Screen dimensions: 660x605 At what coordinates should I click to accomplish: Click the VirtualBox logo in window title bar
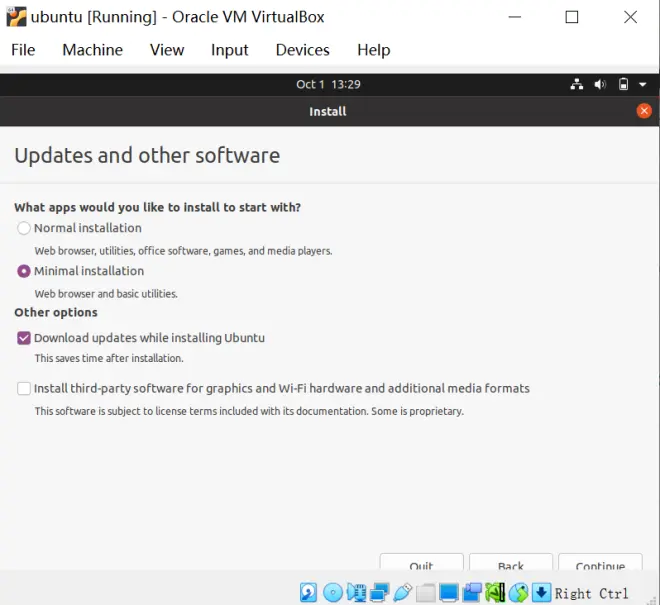pos(16,17)
